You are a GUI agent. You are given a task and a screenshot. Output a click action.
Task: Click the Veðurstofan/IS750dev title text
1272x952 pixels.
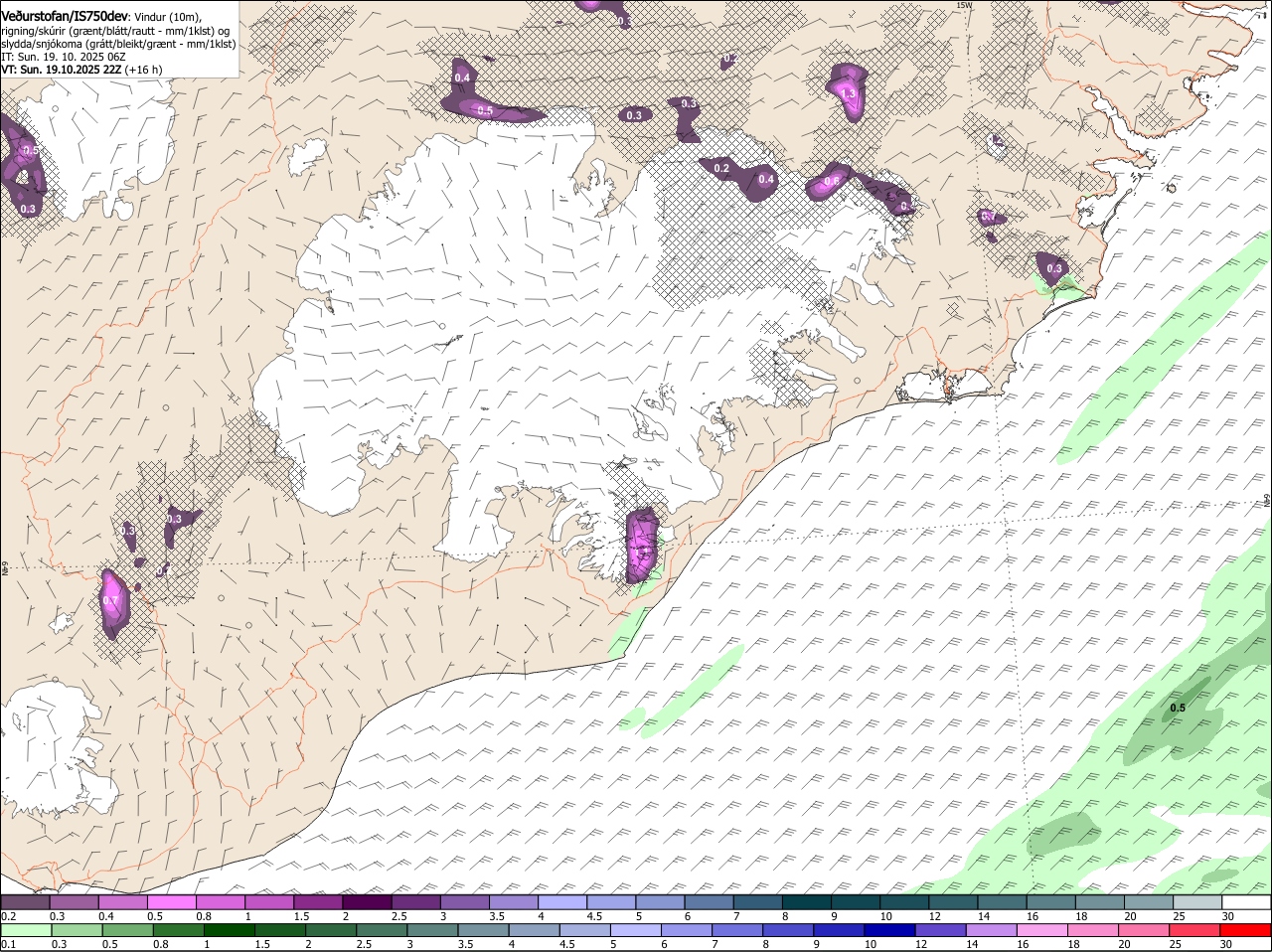point(64,16)
